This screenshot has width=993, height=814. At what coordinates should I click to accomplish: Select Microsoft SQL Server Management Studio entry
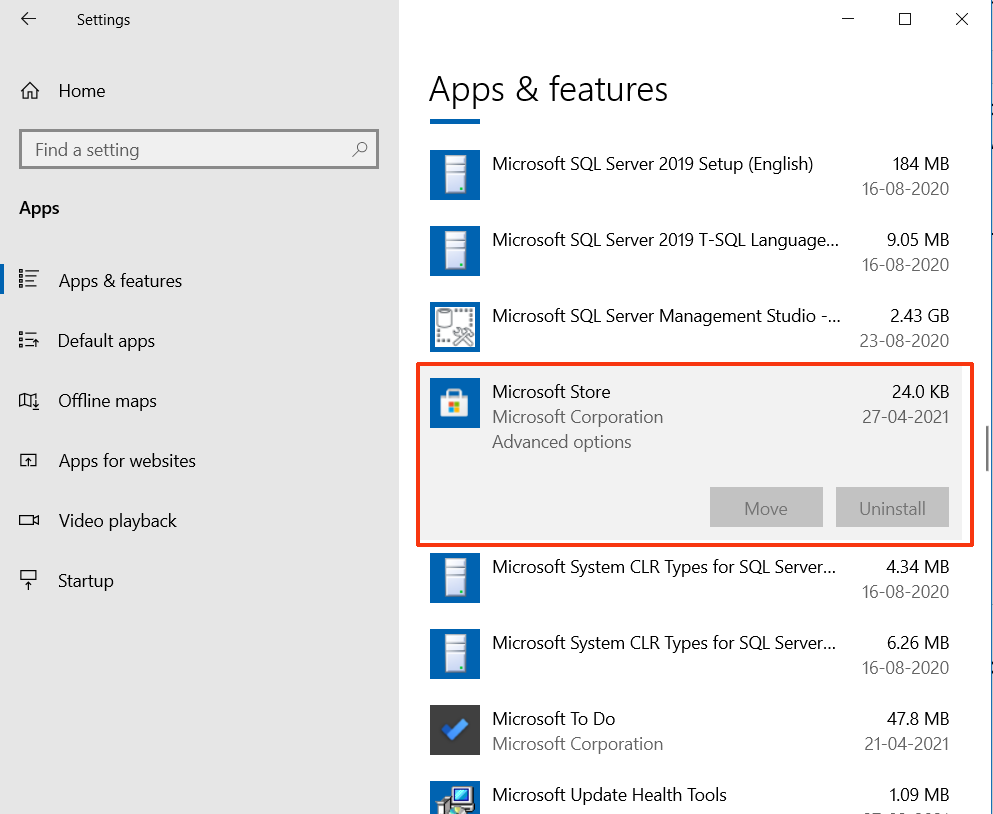689,328
